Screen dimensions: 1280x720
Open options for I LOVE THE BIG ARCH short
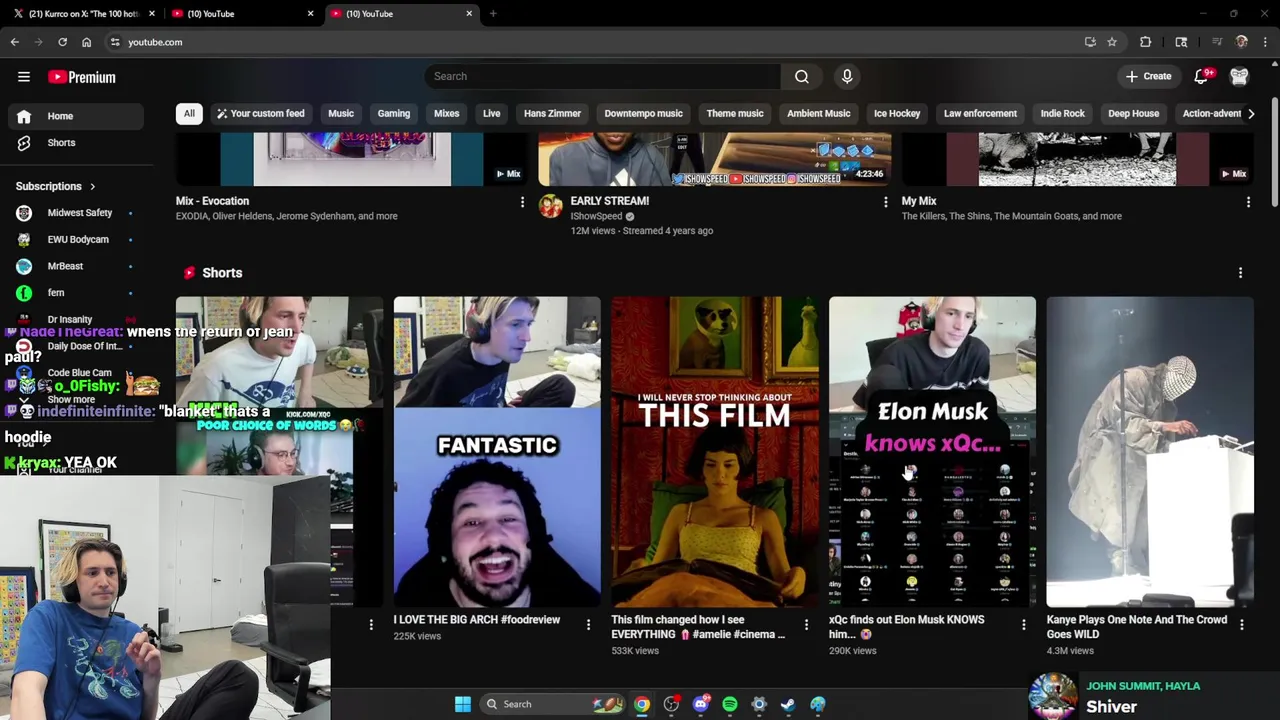point(588,625)
